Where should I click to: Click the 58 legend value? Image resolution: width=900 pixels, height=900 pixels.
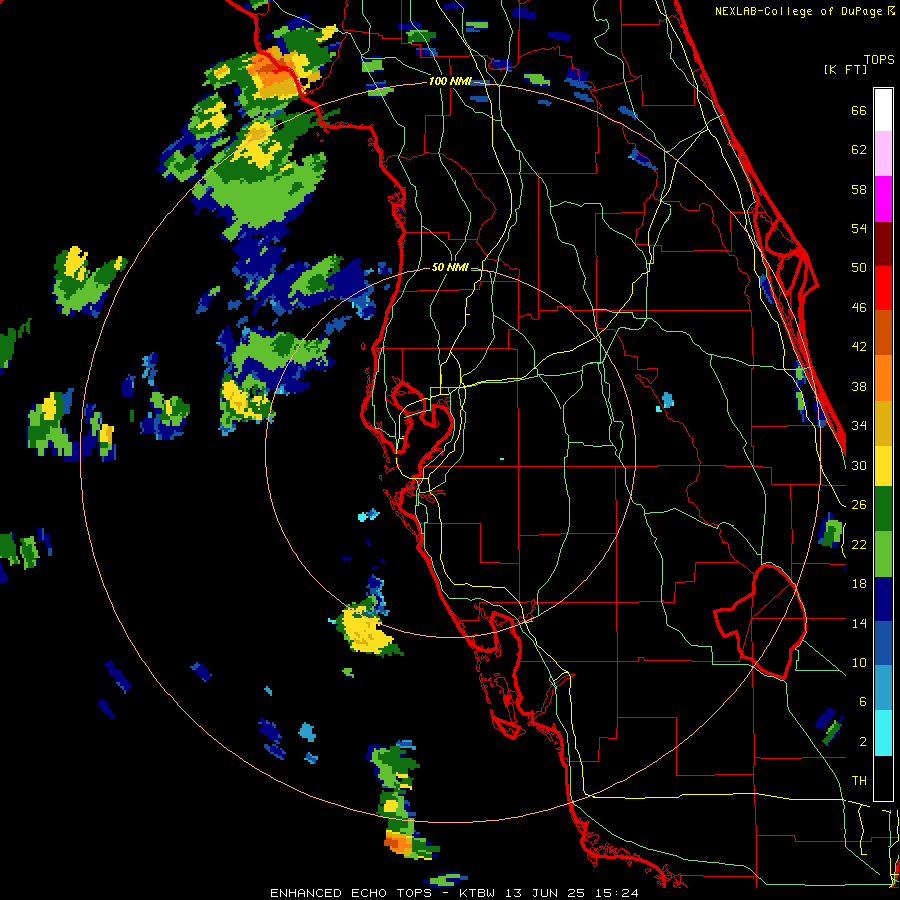(x=859, y=189)
